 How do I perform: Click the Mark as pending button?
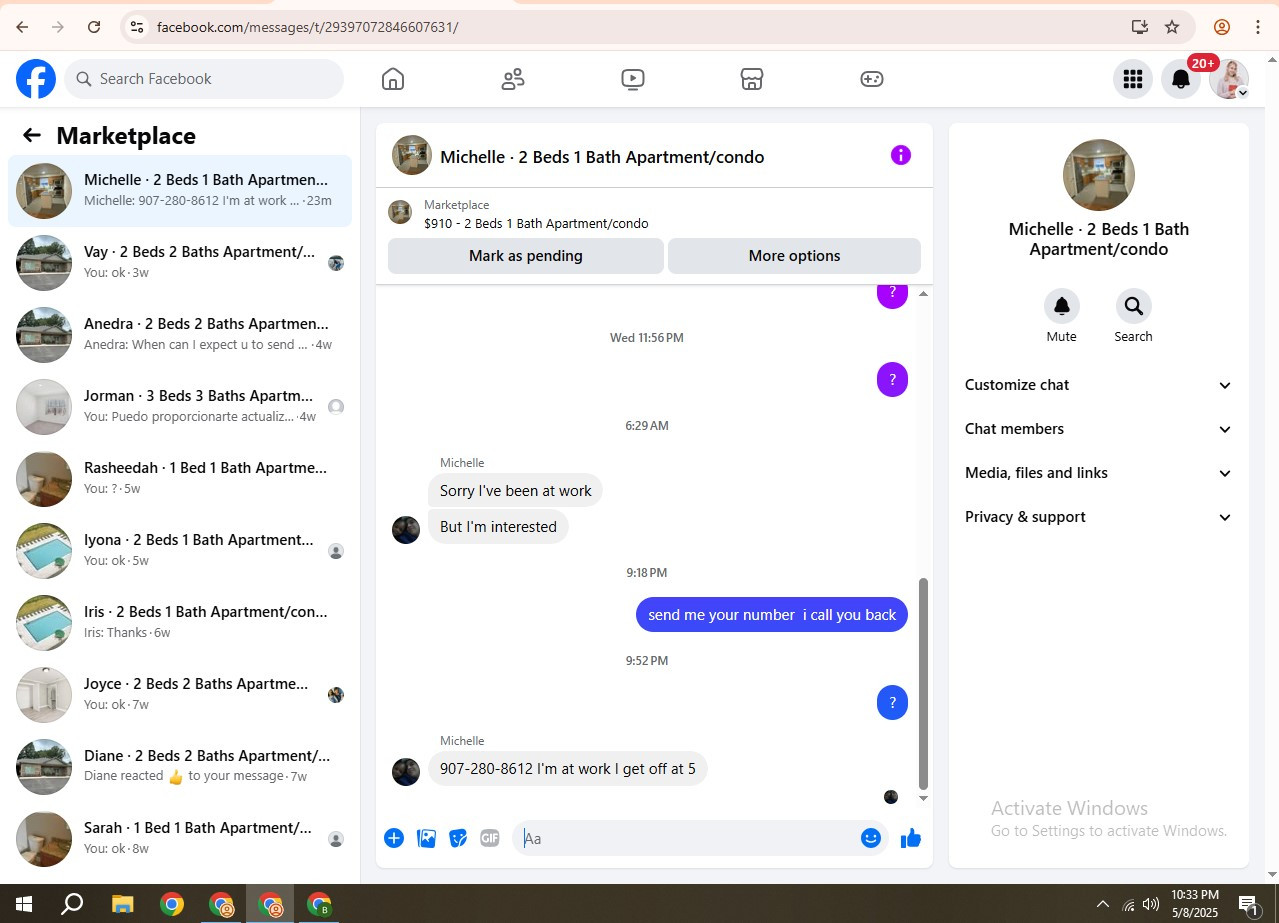(526, 256)
